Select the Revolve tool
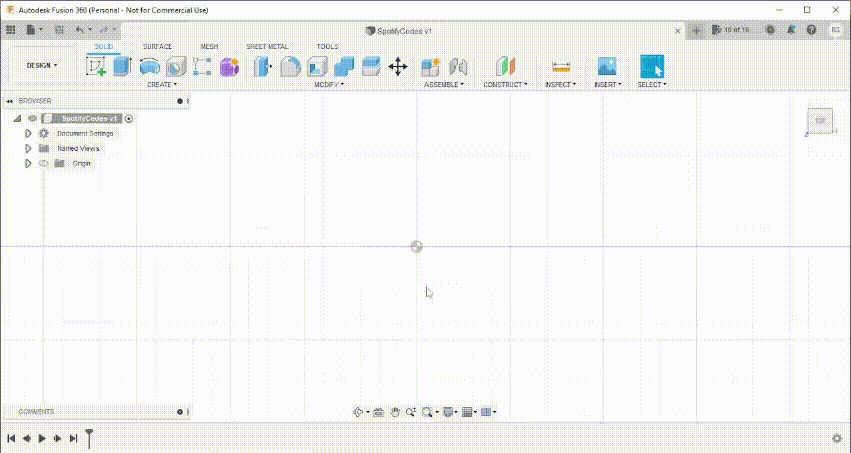The image size is (851, 453). point(149,67)
